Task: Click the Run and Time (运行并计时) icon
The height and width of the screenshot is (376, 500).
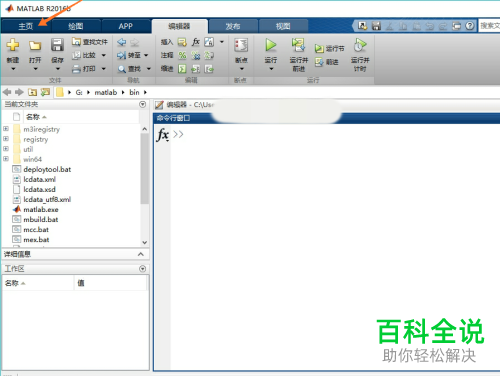Action: [x=360, y=45]
